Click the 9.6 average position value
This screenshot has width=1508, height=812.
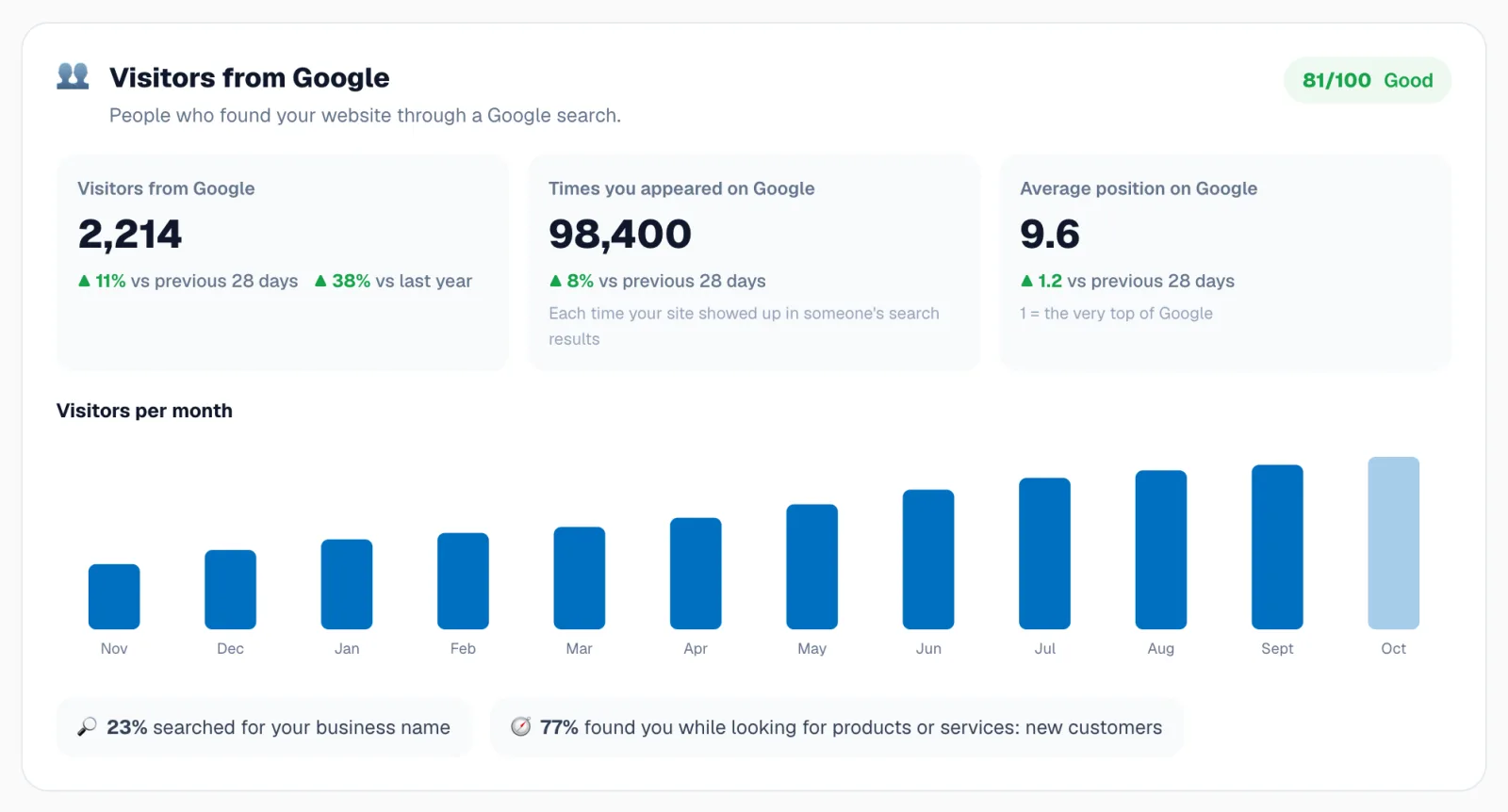[1050, 234]
